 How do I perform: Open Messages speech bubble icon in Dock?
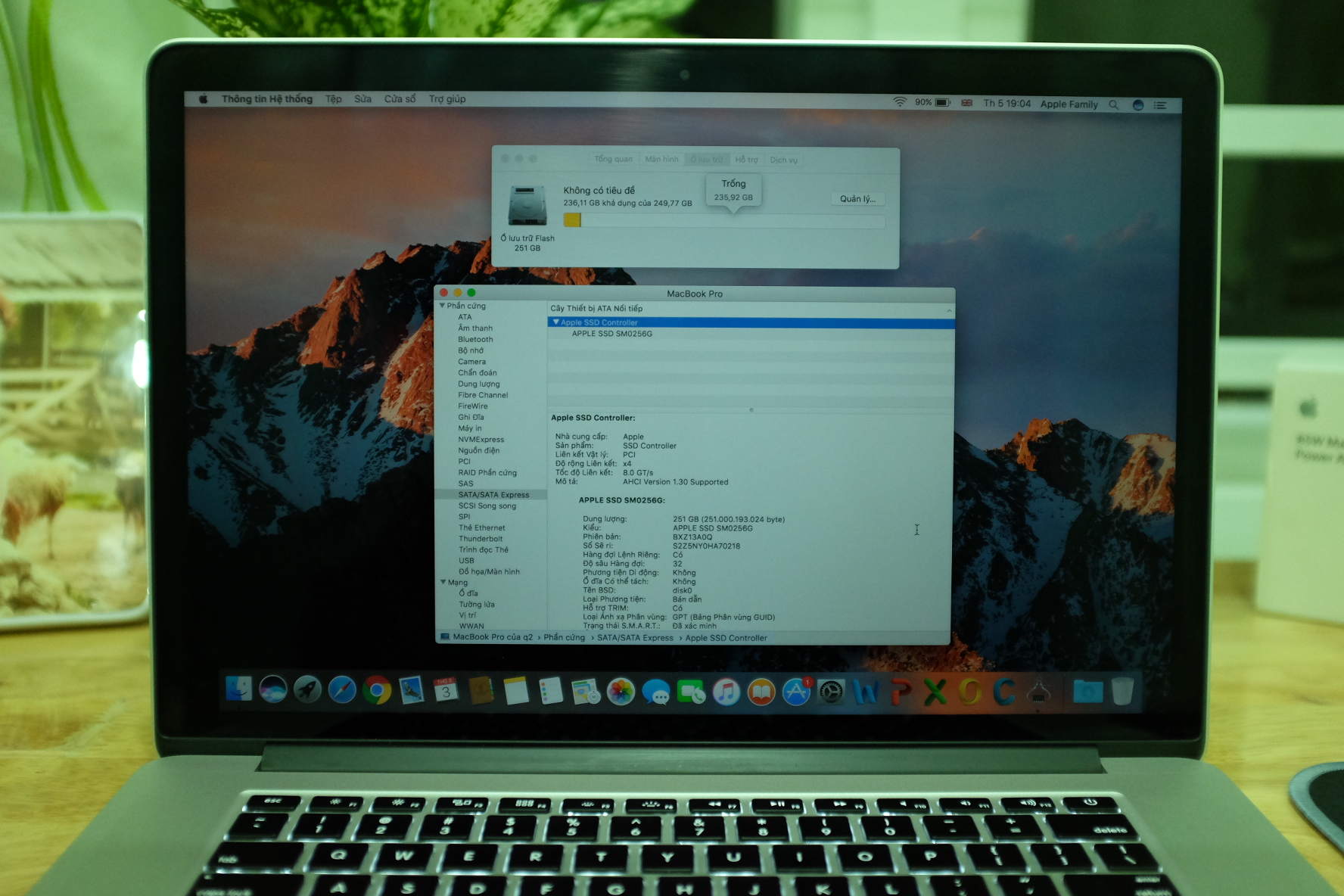655,692
